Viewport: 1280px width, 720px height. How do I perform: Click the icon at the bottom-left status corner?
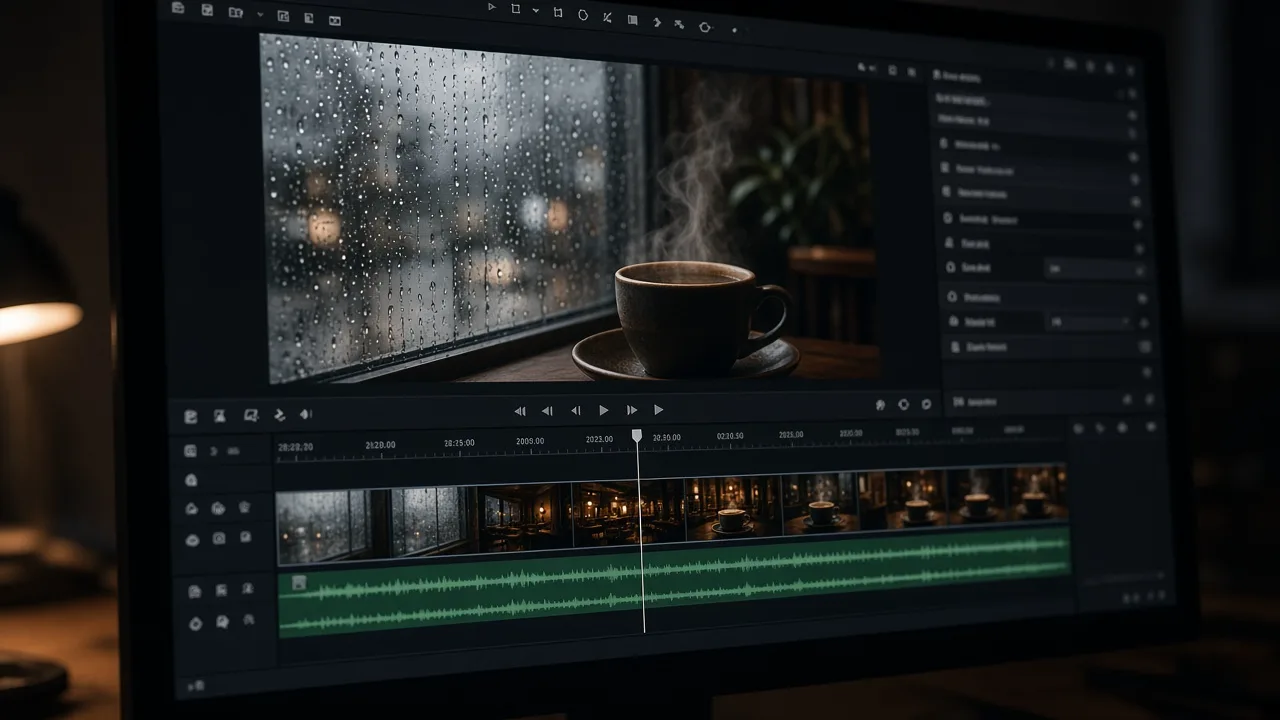pos(196,686)
